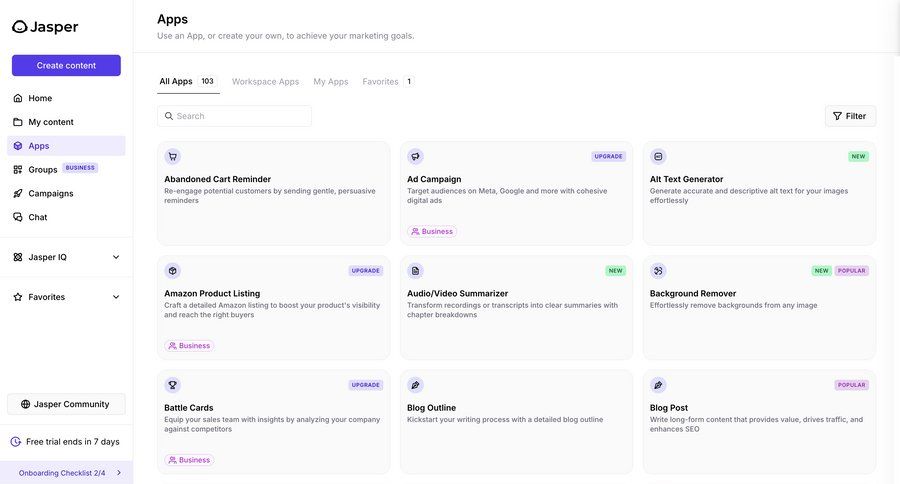
Task: Click Business tag on Battle Cards card
Action: click(x=189, y=460)
